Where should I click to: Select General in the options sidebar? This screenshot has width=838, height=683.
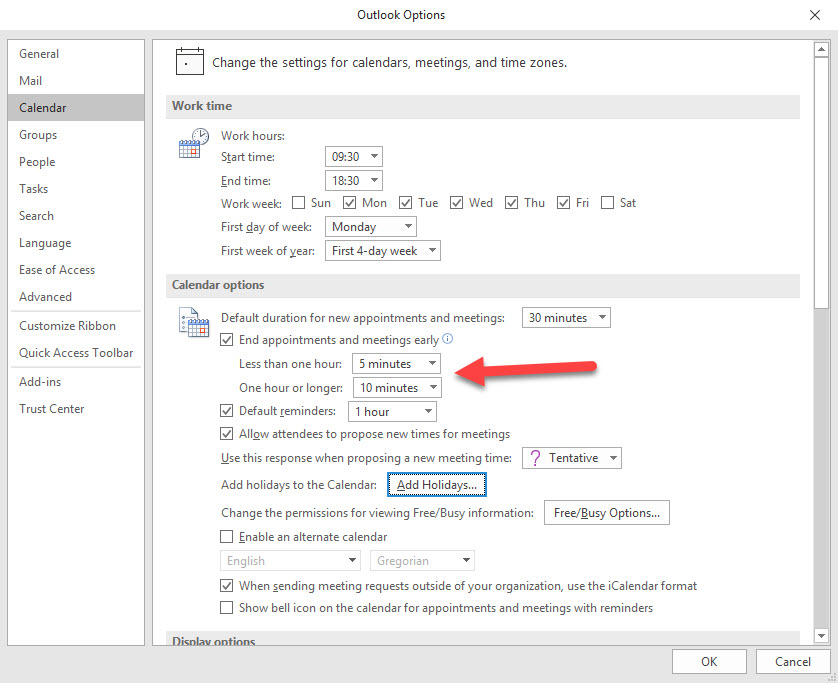click(76, 53)
